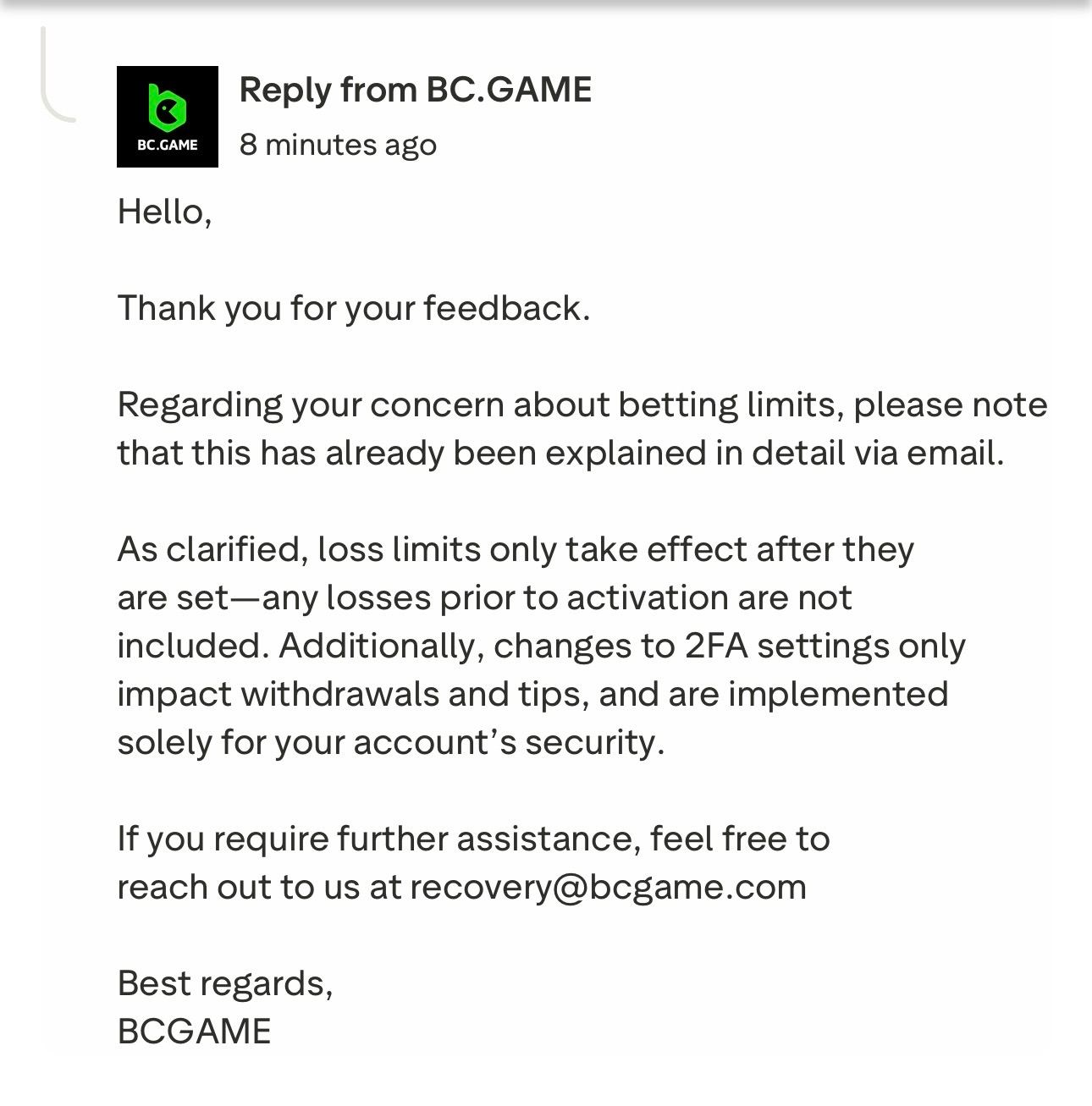Click the 'Best regards,' closing line
Screen dimensions: 1092x1106
tap(224, 983)
